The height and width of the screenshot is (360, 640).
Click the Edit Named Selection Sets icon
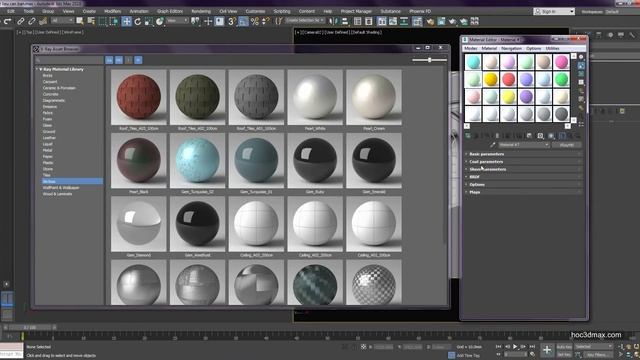coord(279,21)
